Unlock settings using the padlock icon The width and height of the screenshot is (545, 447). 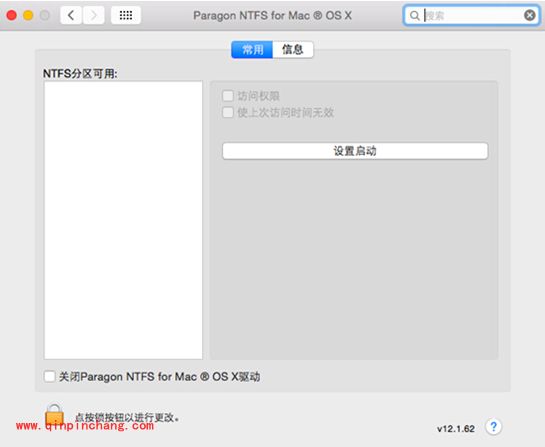click(x=55, y=415)
